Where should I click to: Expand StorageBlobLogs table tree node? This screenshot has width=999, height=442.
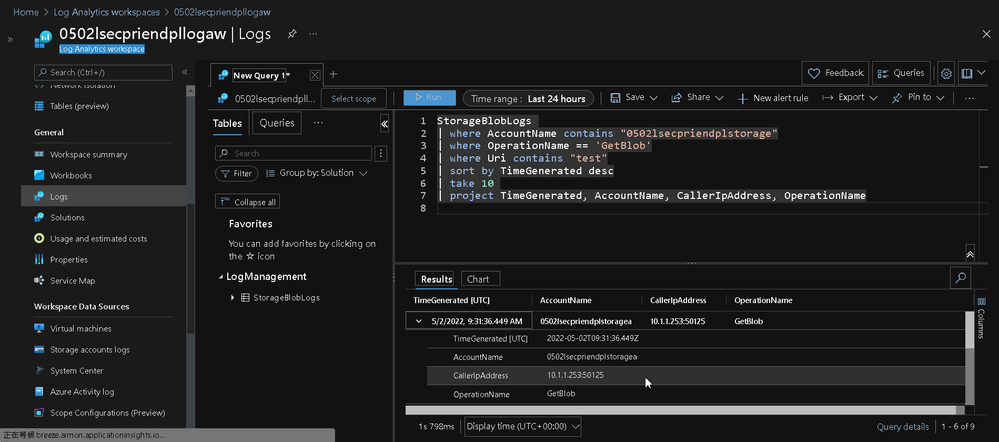(233, 297)
